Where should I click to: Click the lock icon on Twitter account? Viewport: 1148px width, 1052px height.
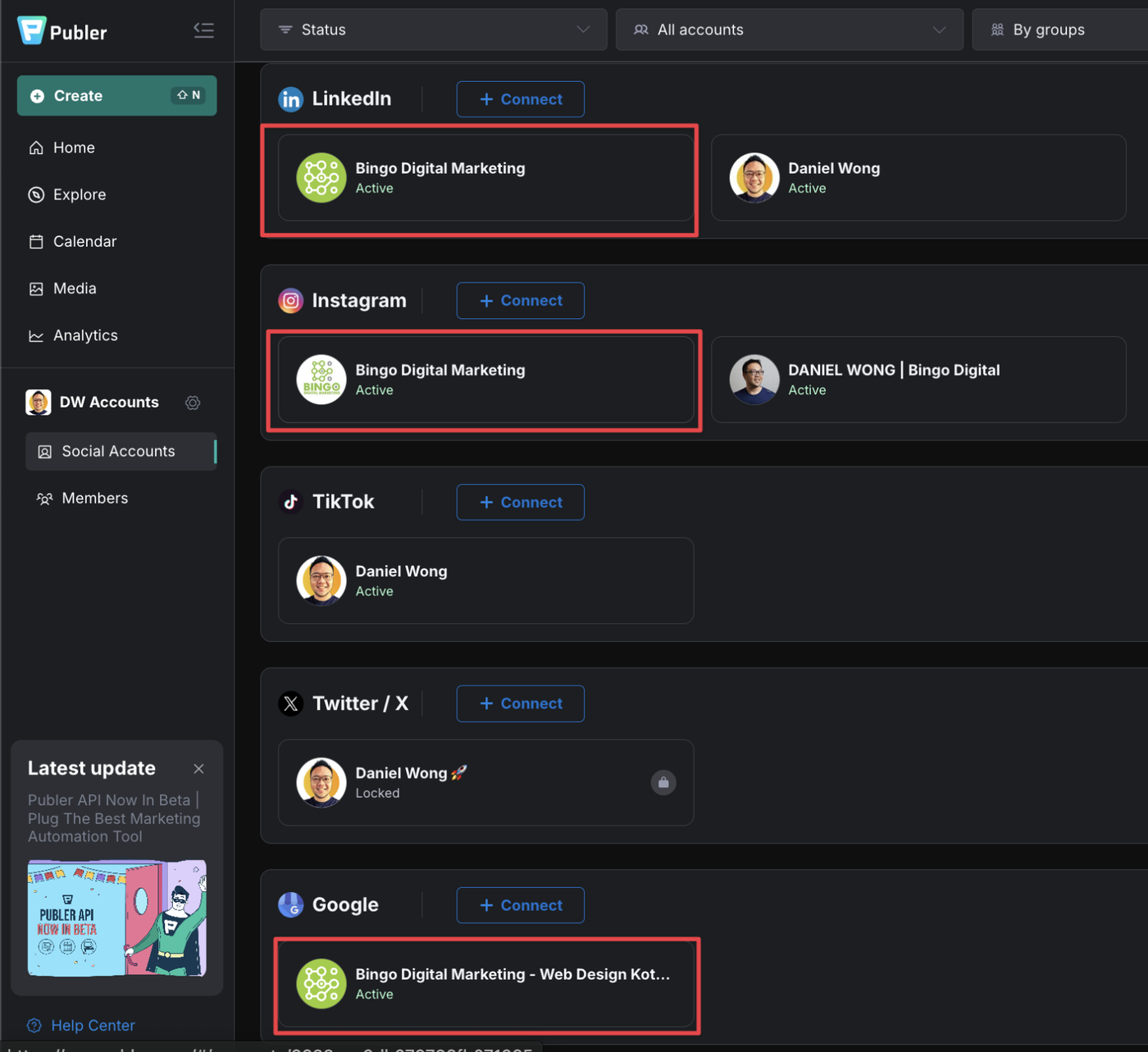663,783
